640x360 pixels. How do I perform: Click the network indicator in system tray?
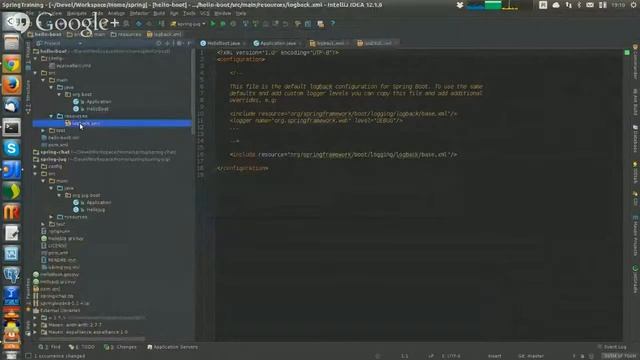569,5
